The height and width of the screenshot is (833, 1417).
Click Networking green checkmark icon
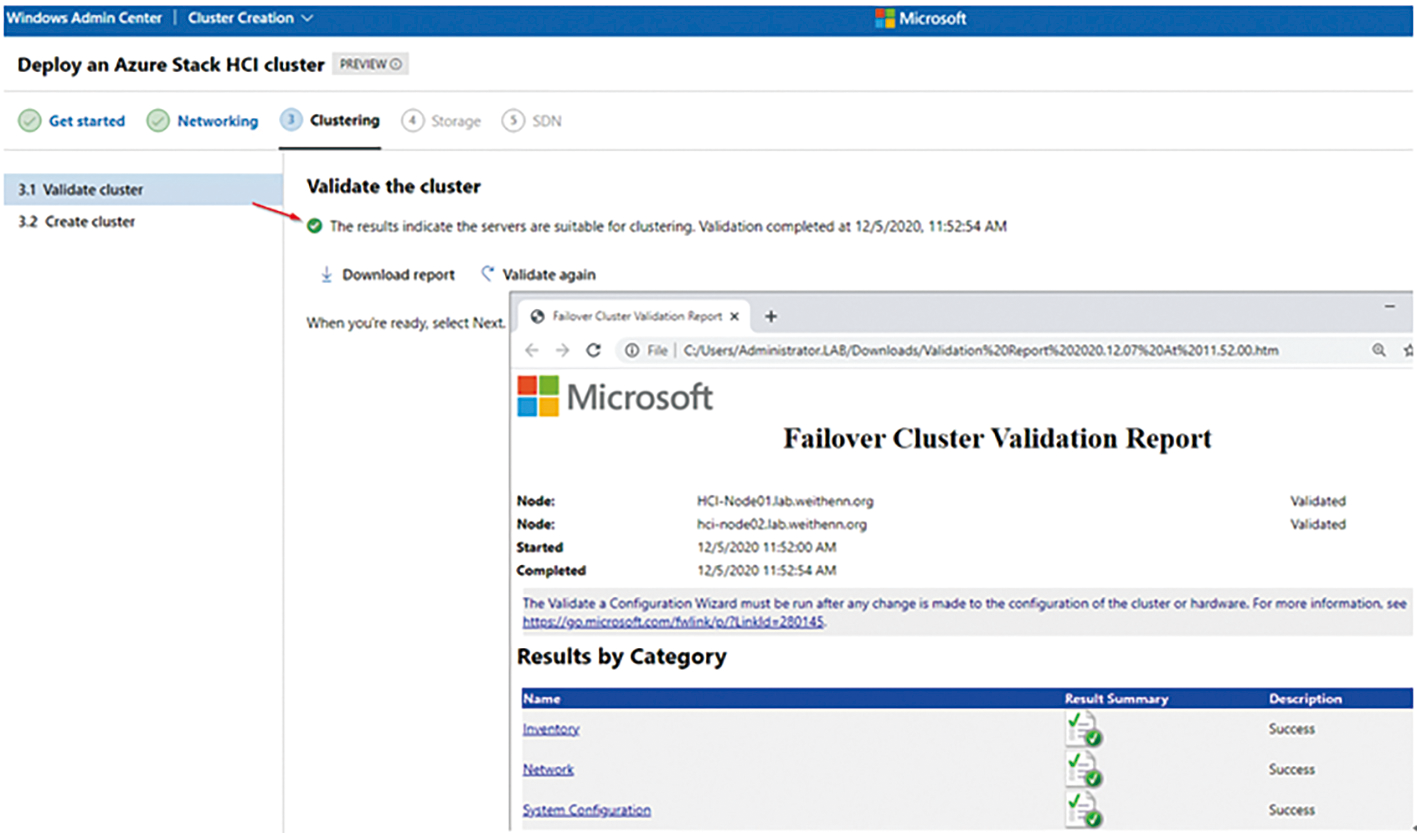click(158, 121)
